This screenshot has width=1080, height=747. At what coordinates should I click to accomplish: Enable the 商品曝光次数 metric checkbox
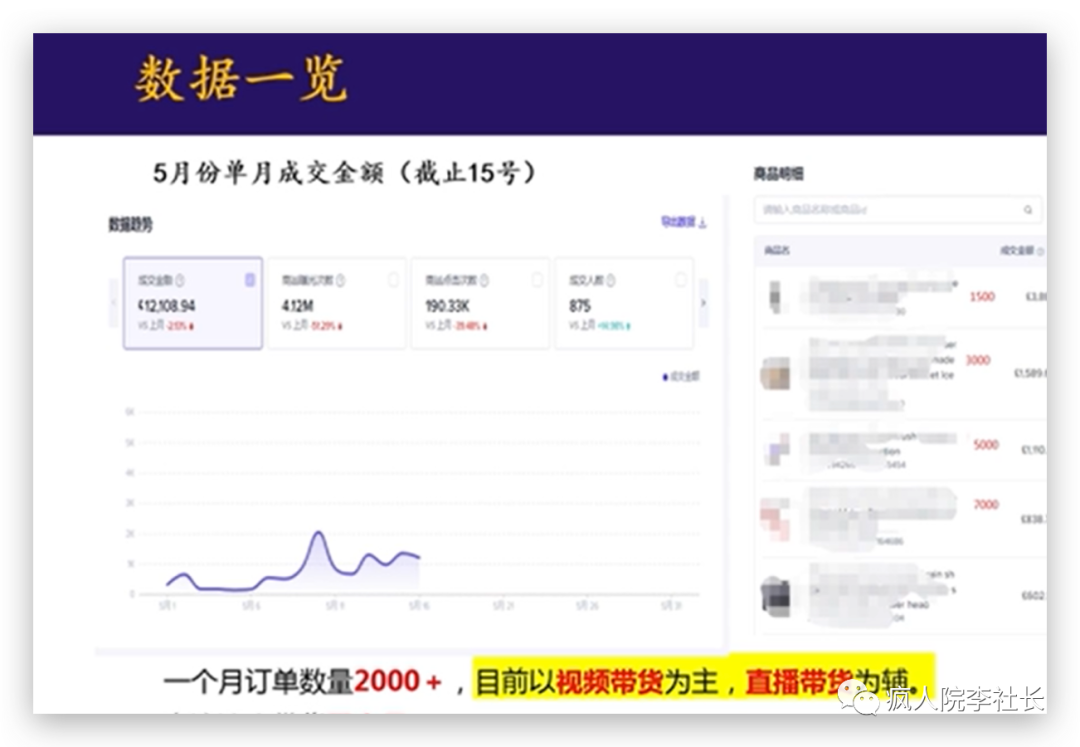393,281
